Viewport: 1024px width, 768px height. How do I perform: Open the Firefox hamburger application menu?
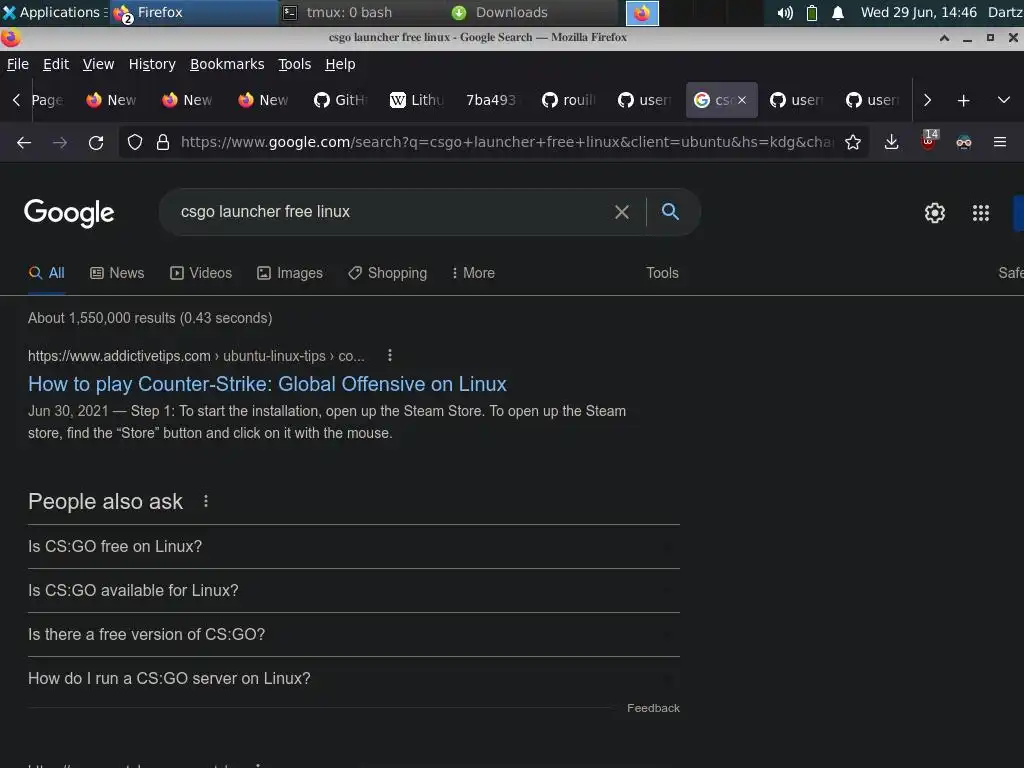tap(1000, 142)
